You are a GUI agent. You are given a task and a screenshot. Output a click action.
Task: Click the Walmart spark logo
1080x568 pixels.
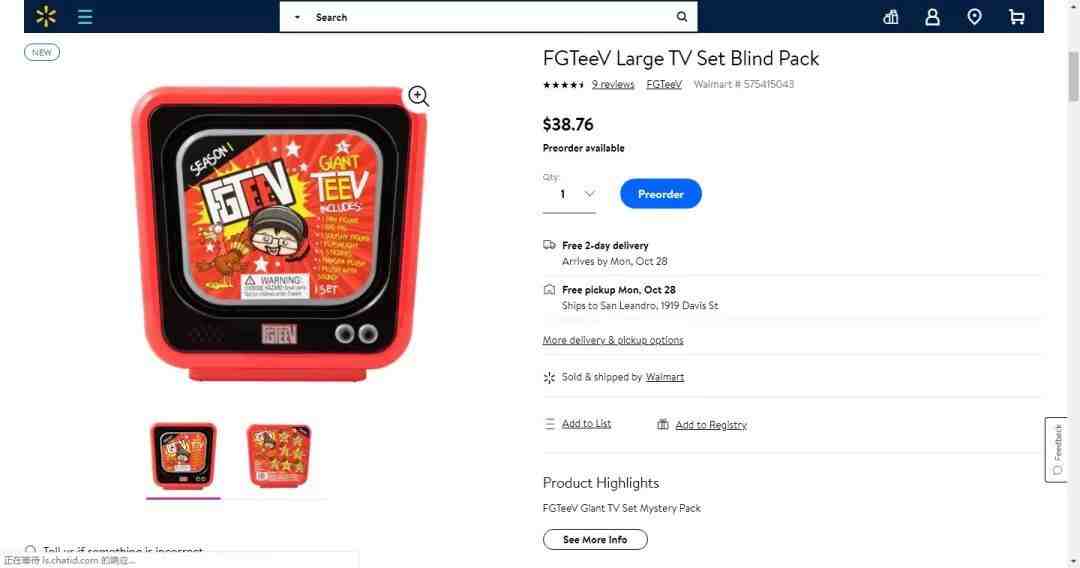coord(45,17)
